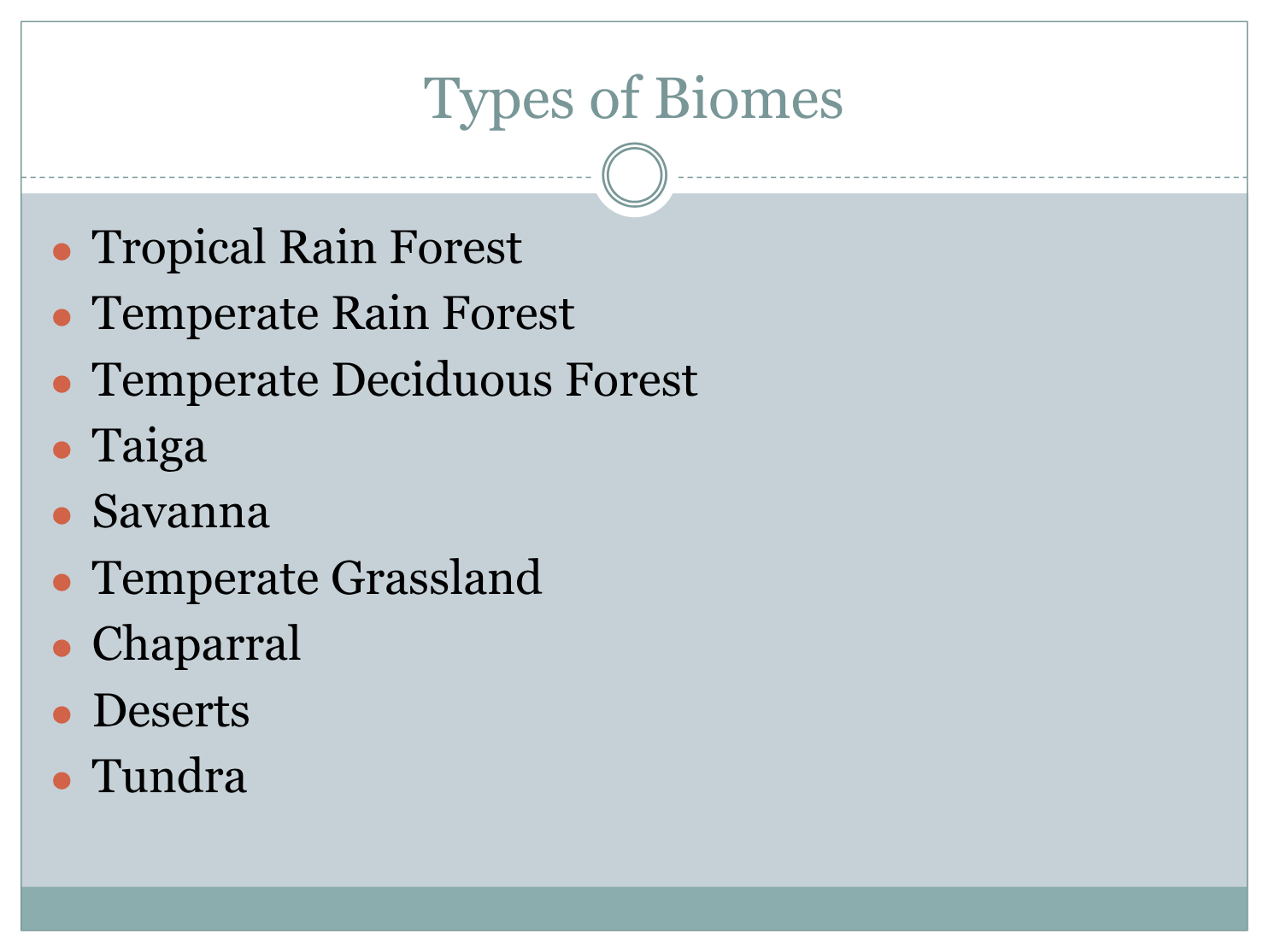1269x952 pixels.
Task: Click the orange bullet beside Savanna
Action: coord(62,516)
